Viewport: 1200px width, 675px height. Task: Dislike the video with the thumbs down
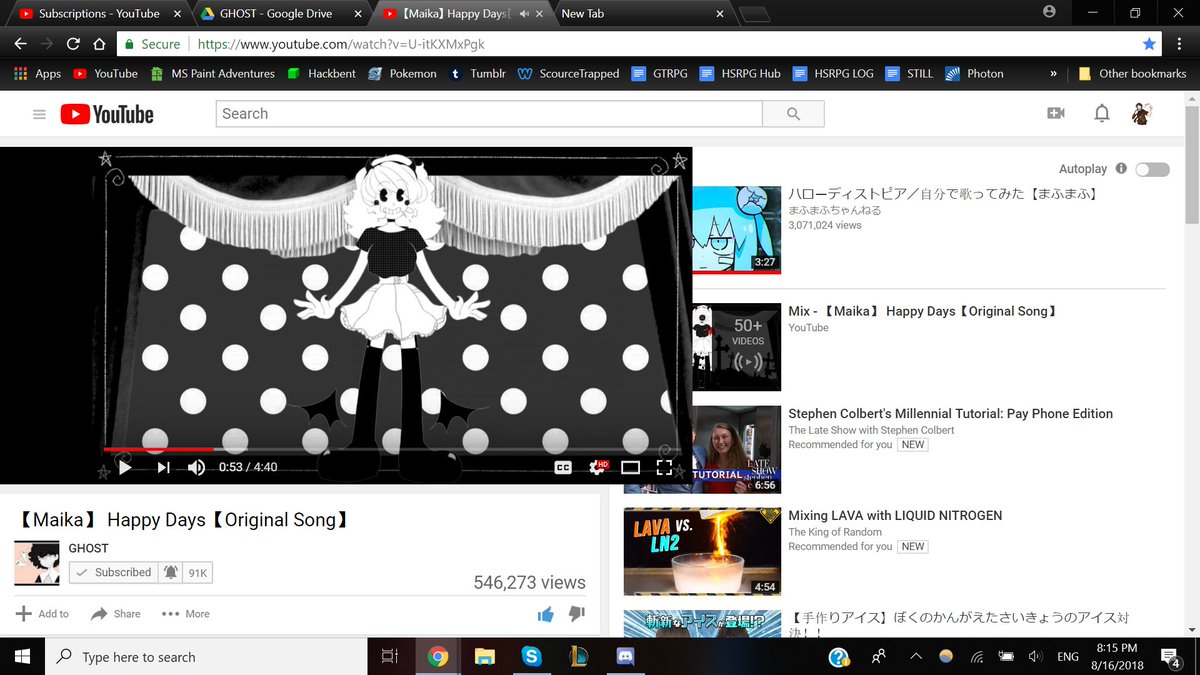(x=577, y=614)
